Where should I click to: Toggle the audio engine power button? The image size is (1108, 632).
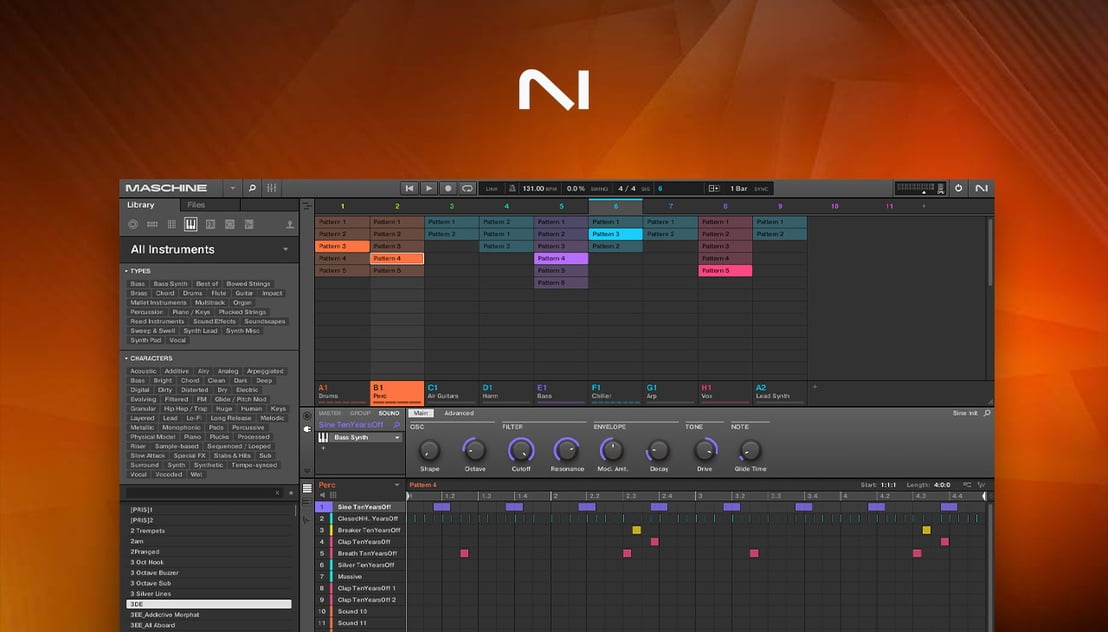(x=958, y=188)
